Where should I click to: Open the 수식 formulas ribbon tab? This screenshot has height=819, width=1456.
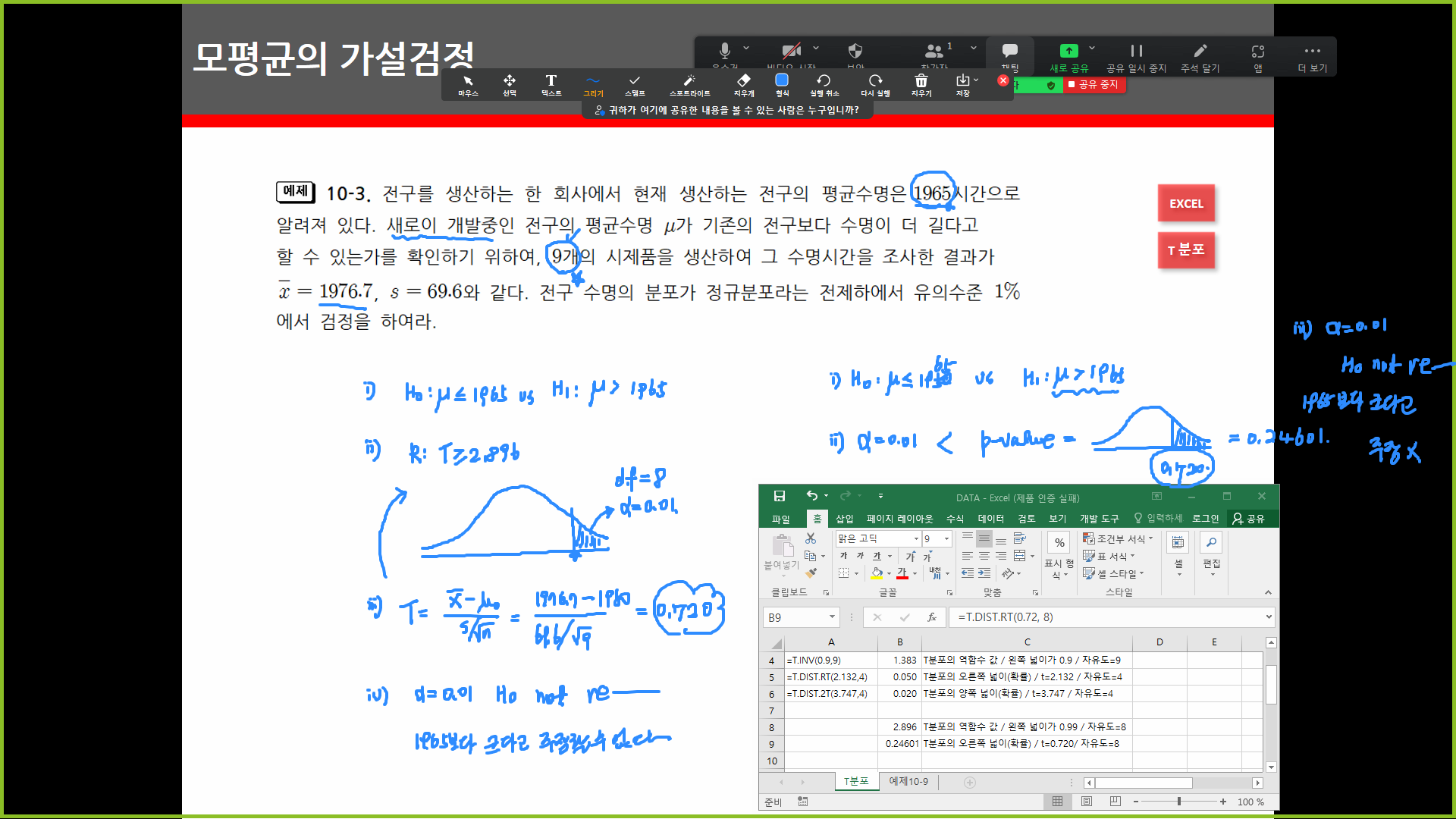point(955,519)
